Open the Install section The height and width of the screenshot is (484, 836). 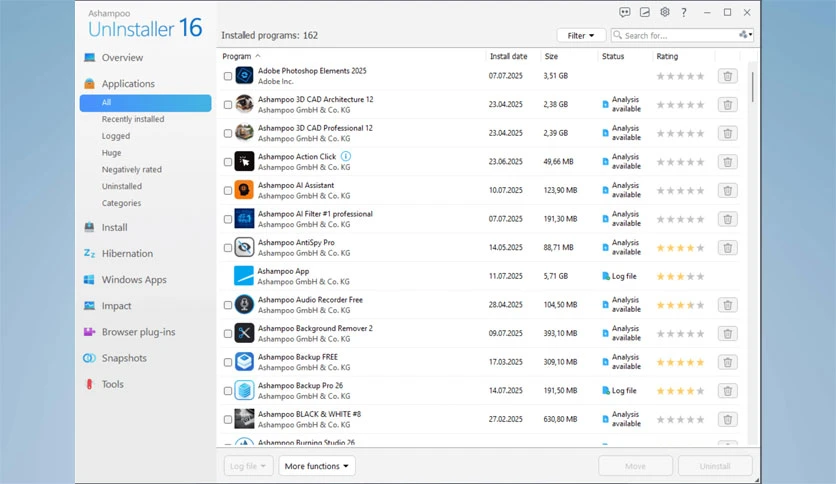(114, 228)
